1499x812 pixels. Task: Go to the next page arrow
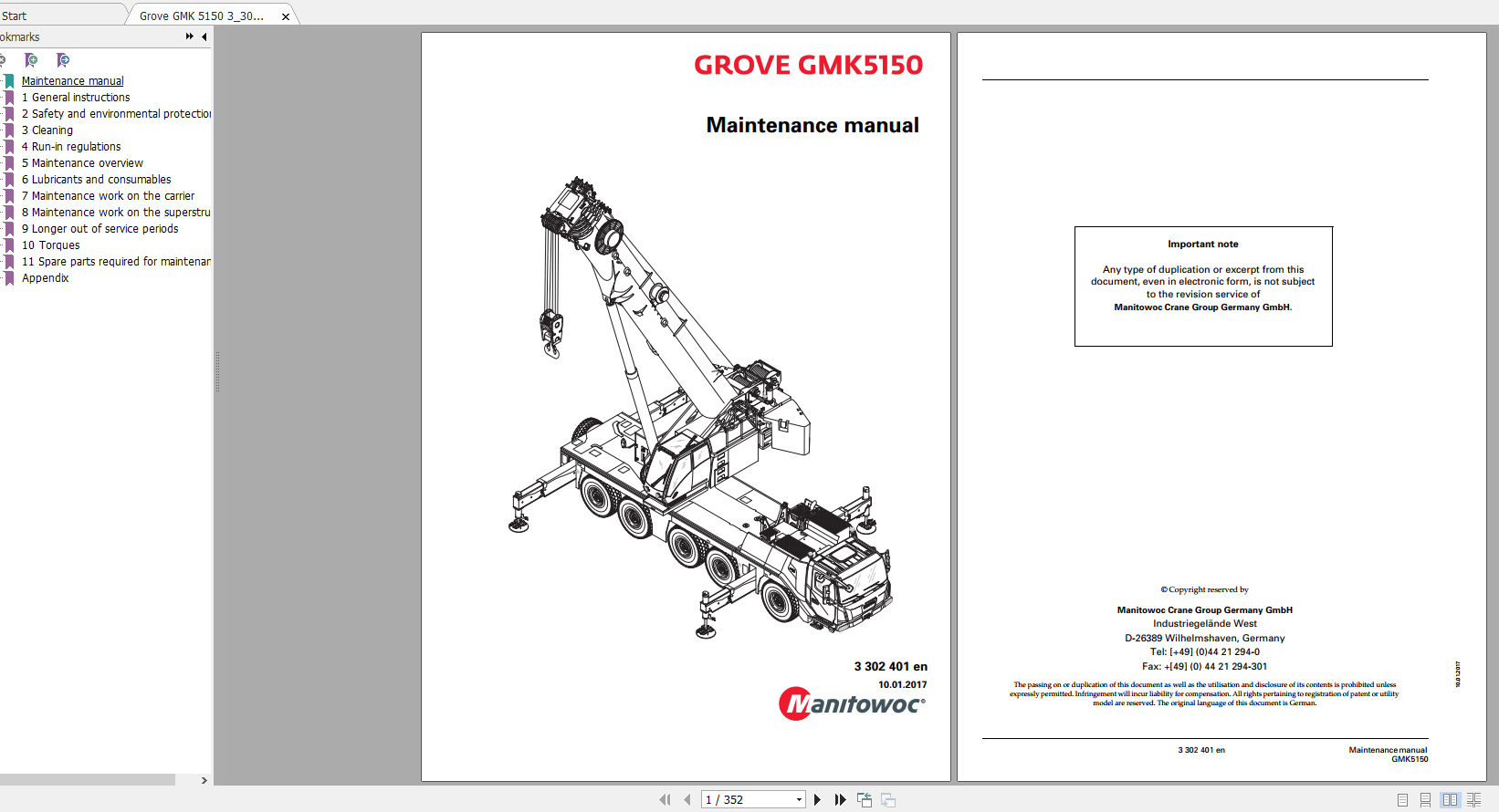tap(817, 800)
